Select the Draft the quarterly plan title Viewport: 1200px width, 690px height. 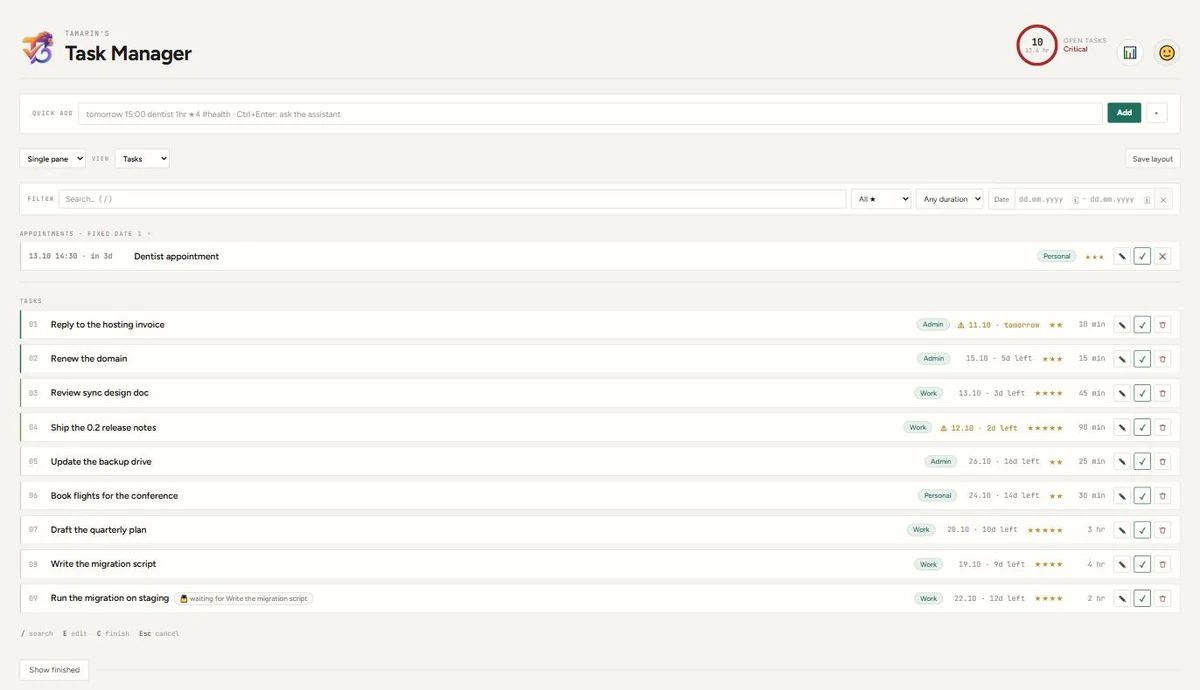[99, 530]
